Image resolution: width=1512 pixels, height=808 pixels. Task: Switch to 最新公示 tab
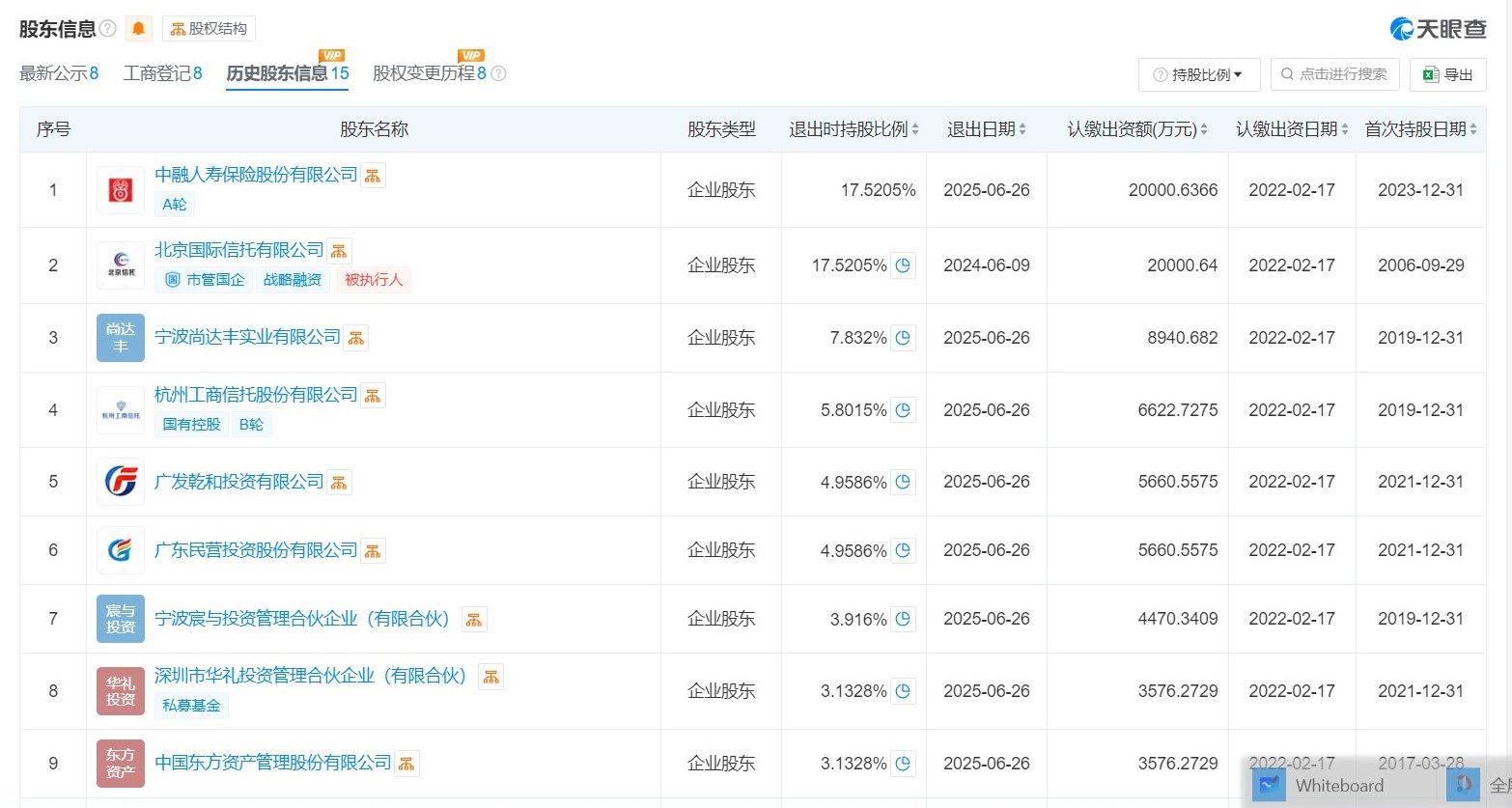59,73
